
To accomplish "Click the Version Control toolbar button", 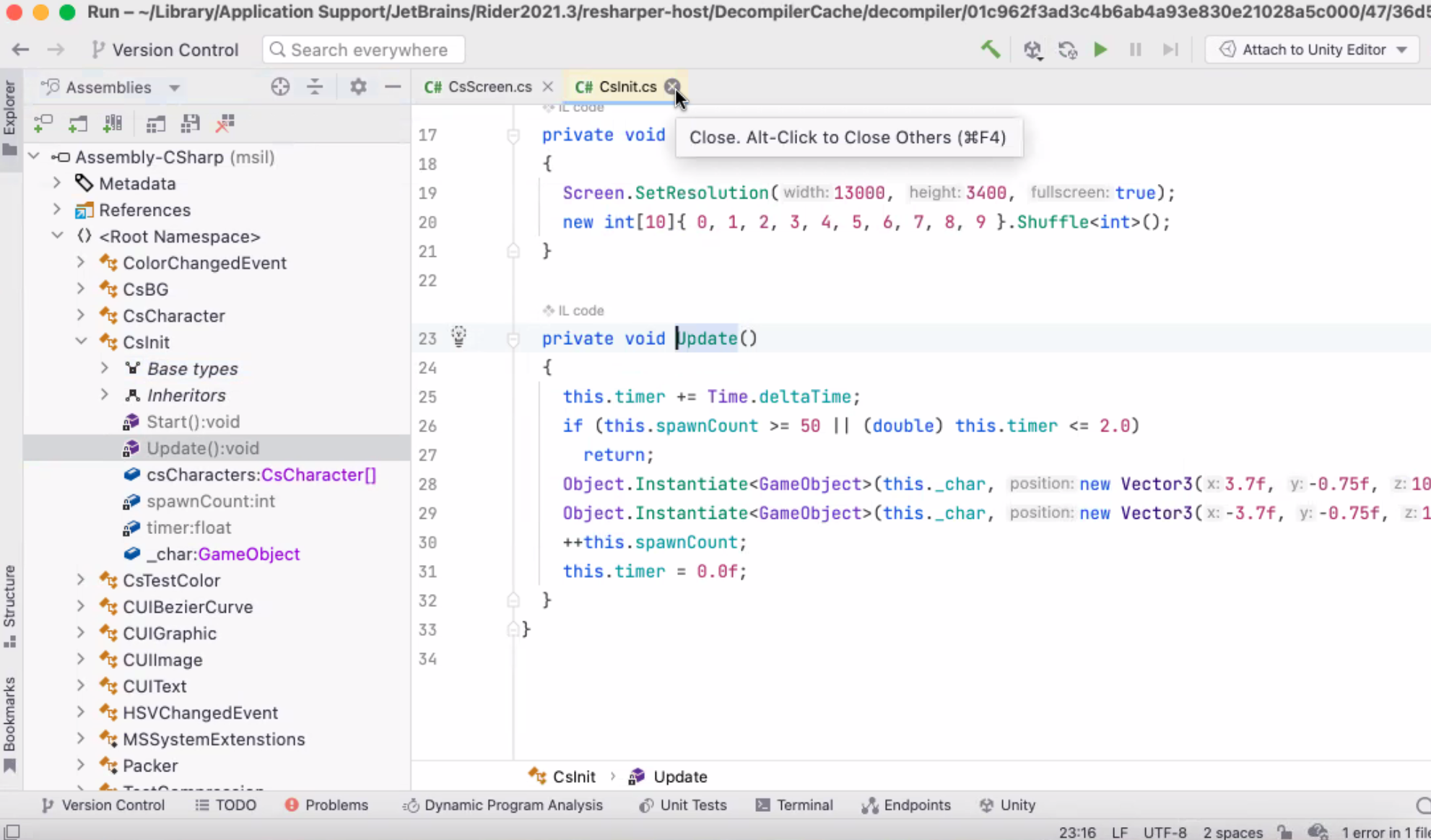I will point(165,50).
